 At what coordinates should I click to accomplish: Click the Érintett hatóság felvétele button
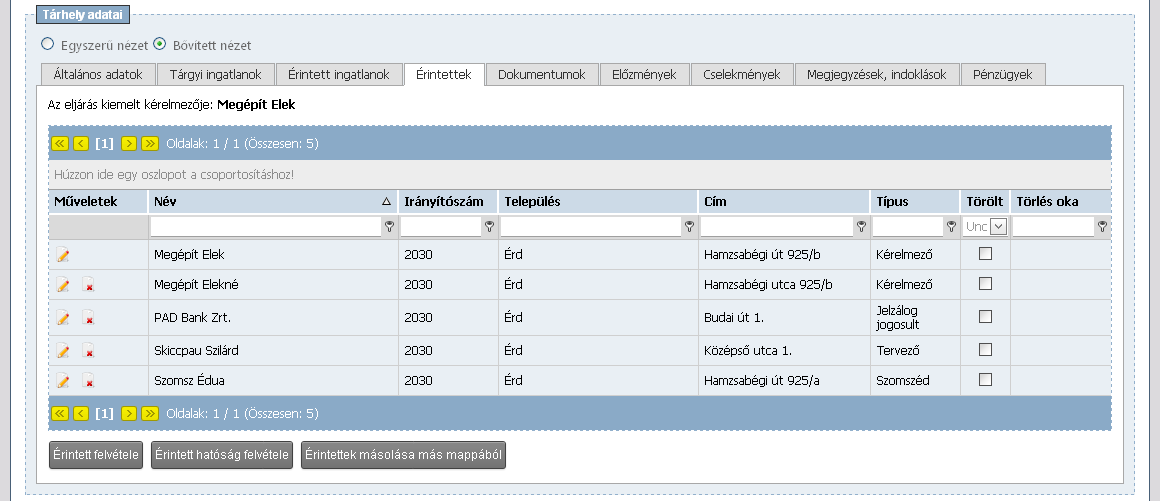tap(221, 455)
